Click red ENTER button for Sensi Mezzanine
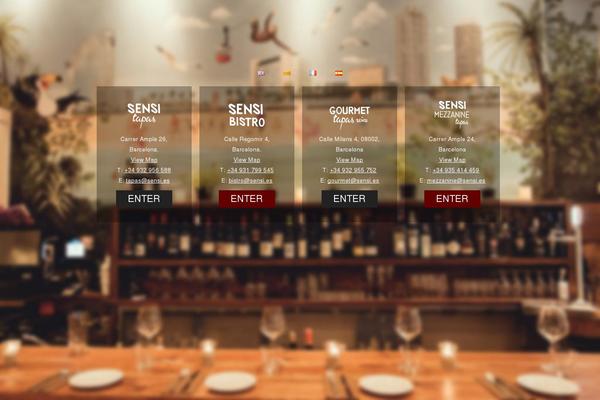 [x=452, y=199]
